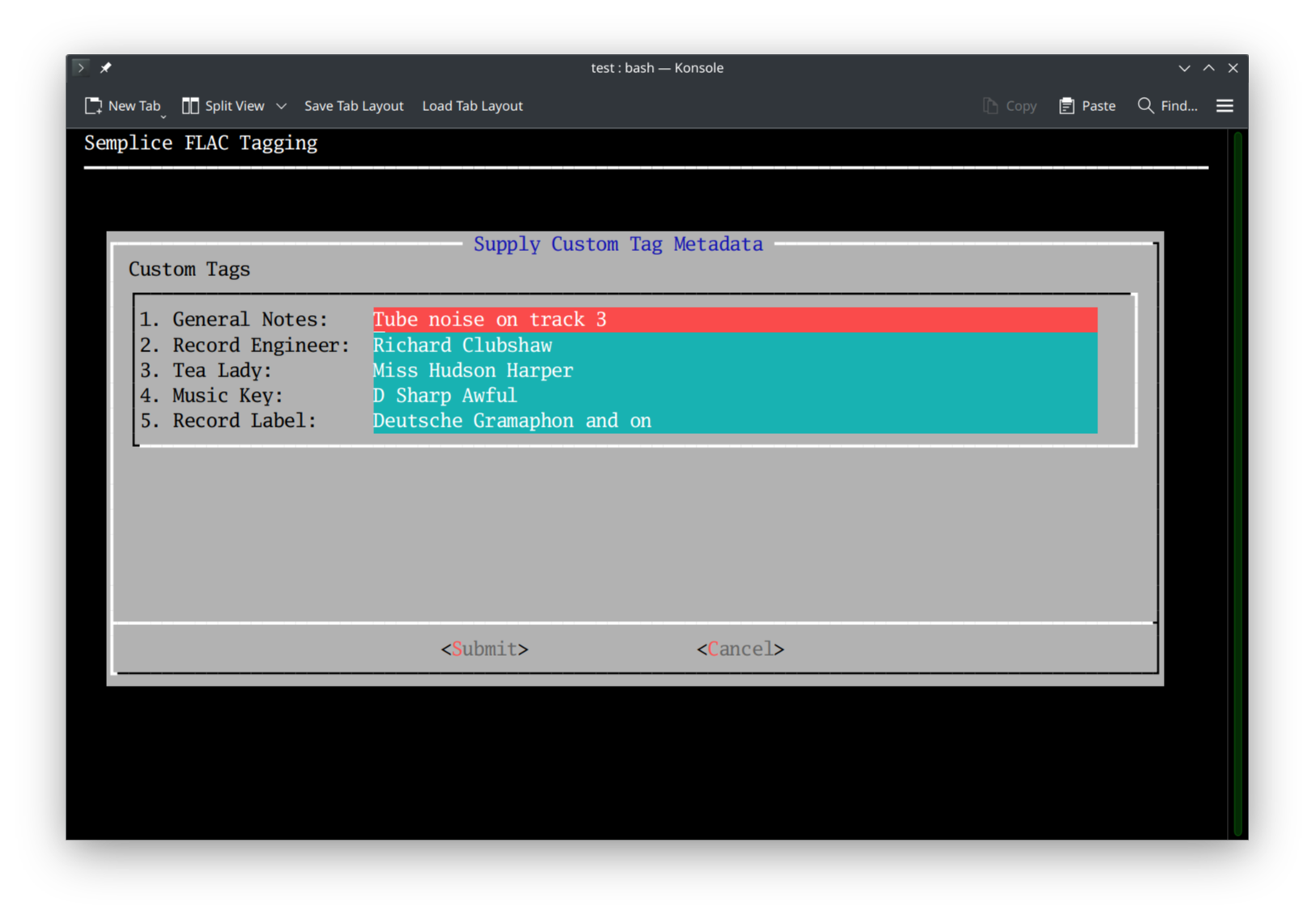This screenshot has width=1316, height=919.
Task: Open a New Tab in Konsole
Action: tap(123, 105)
